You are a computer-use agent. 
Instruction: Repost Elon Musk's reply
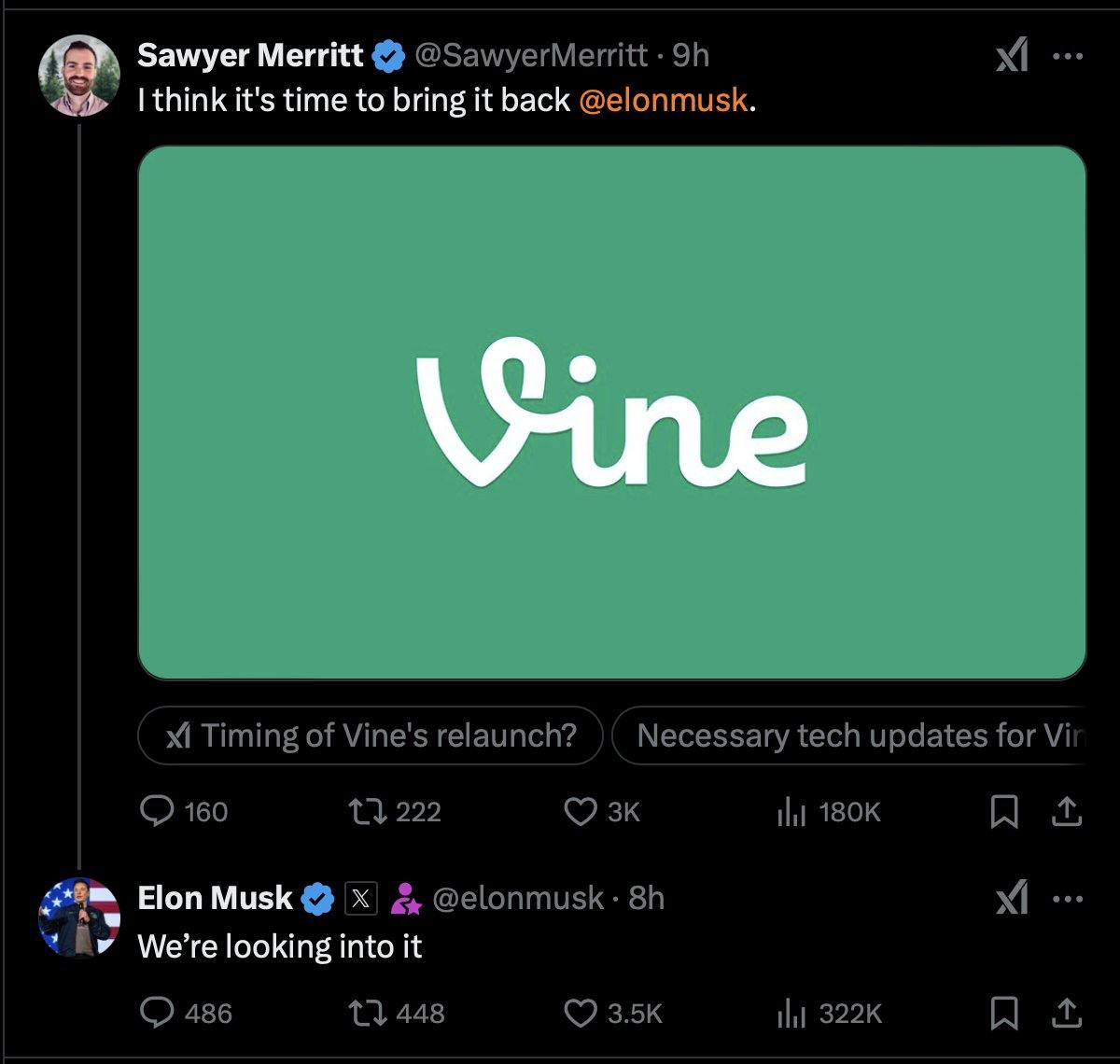point(364,1014)
